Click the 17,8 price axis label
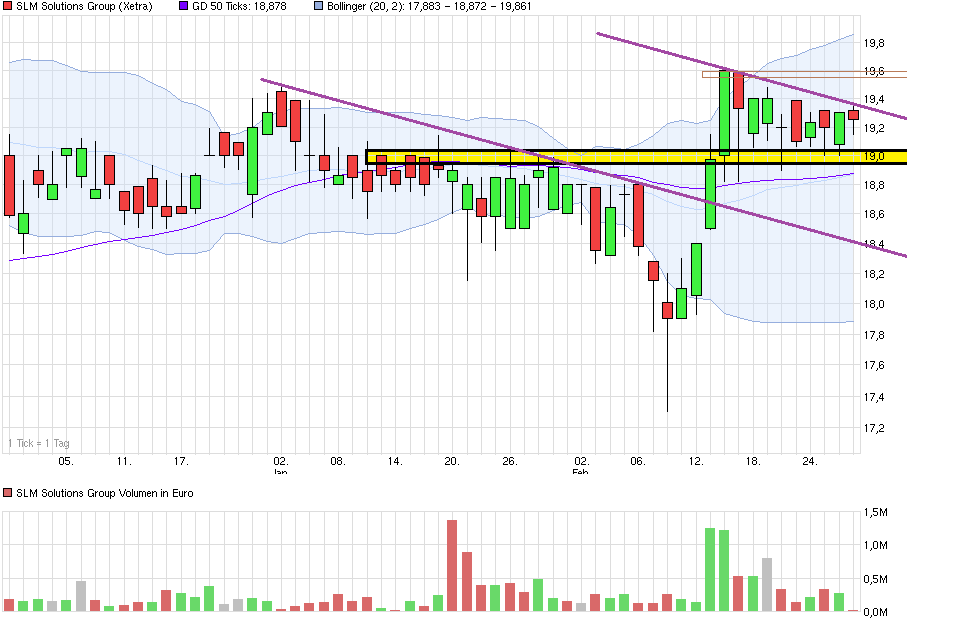 coord(874,335)
